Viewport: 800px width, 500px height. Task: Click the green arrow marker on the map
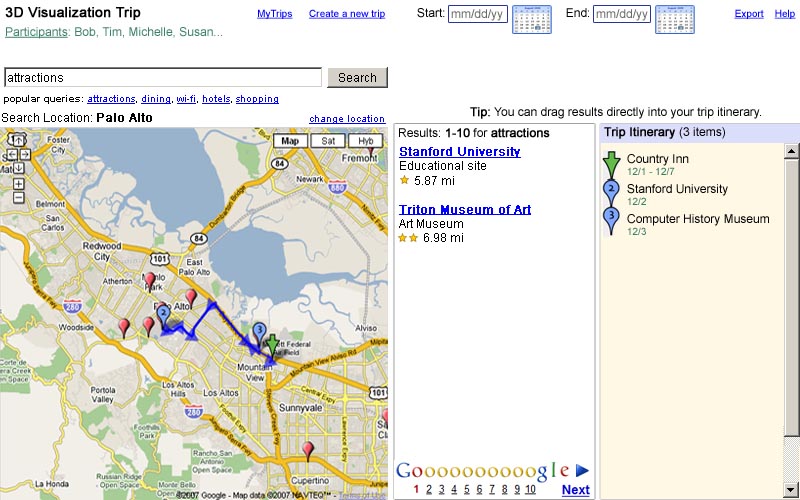point(272,345)
